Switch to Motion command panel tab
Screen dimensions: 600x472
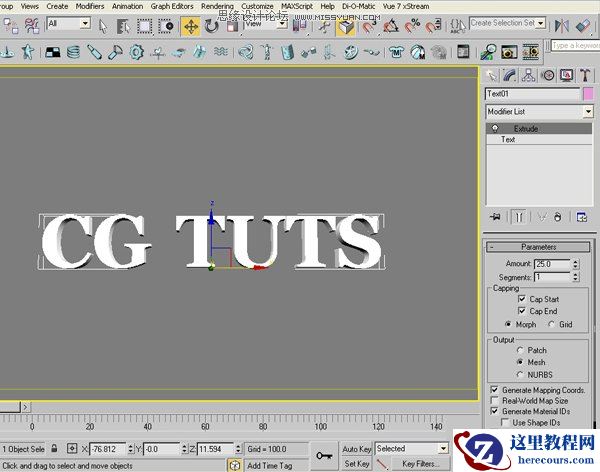pos(548,75)
